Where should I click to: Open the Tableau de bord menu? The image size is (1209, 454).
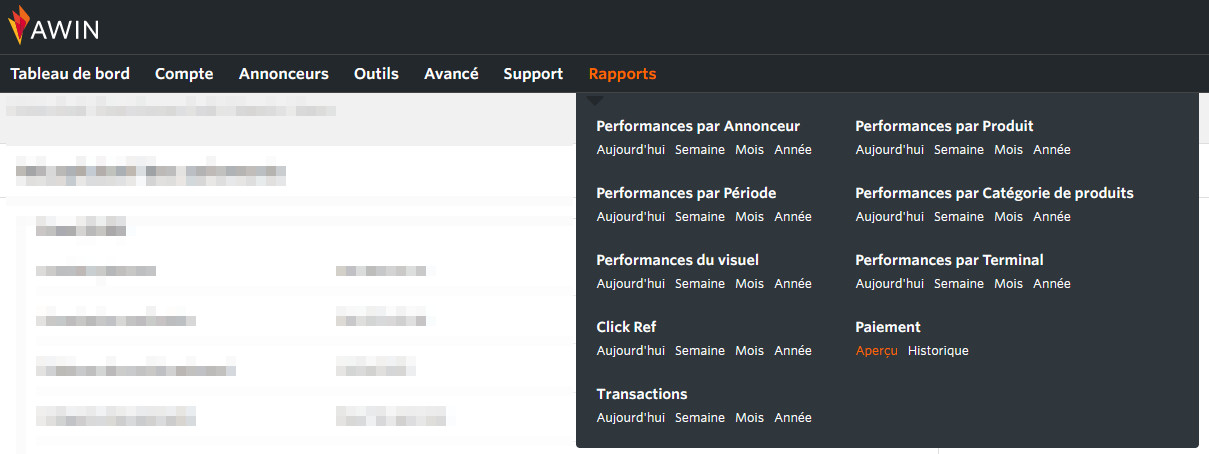click(70, 74)
